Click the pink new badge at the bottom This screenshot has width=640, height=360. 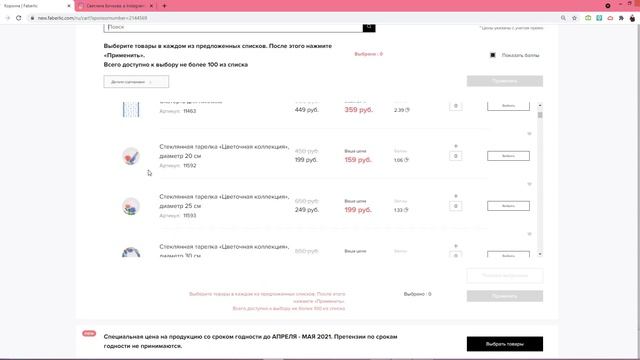pyautogui.click(x=89, y=333)
